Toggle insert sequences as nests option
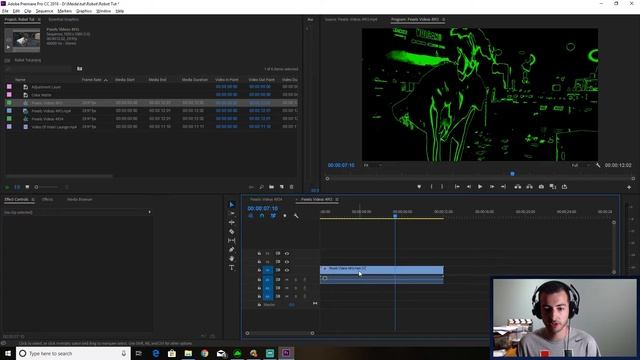Viewport: 640px width, 360px height. (251, 216)
